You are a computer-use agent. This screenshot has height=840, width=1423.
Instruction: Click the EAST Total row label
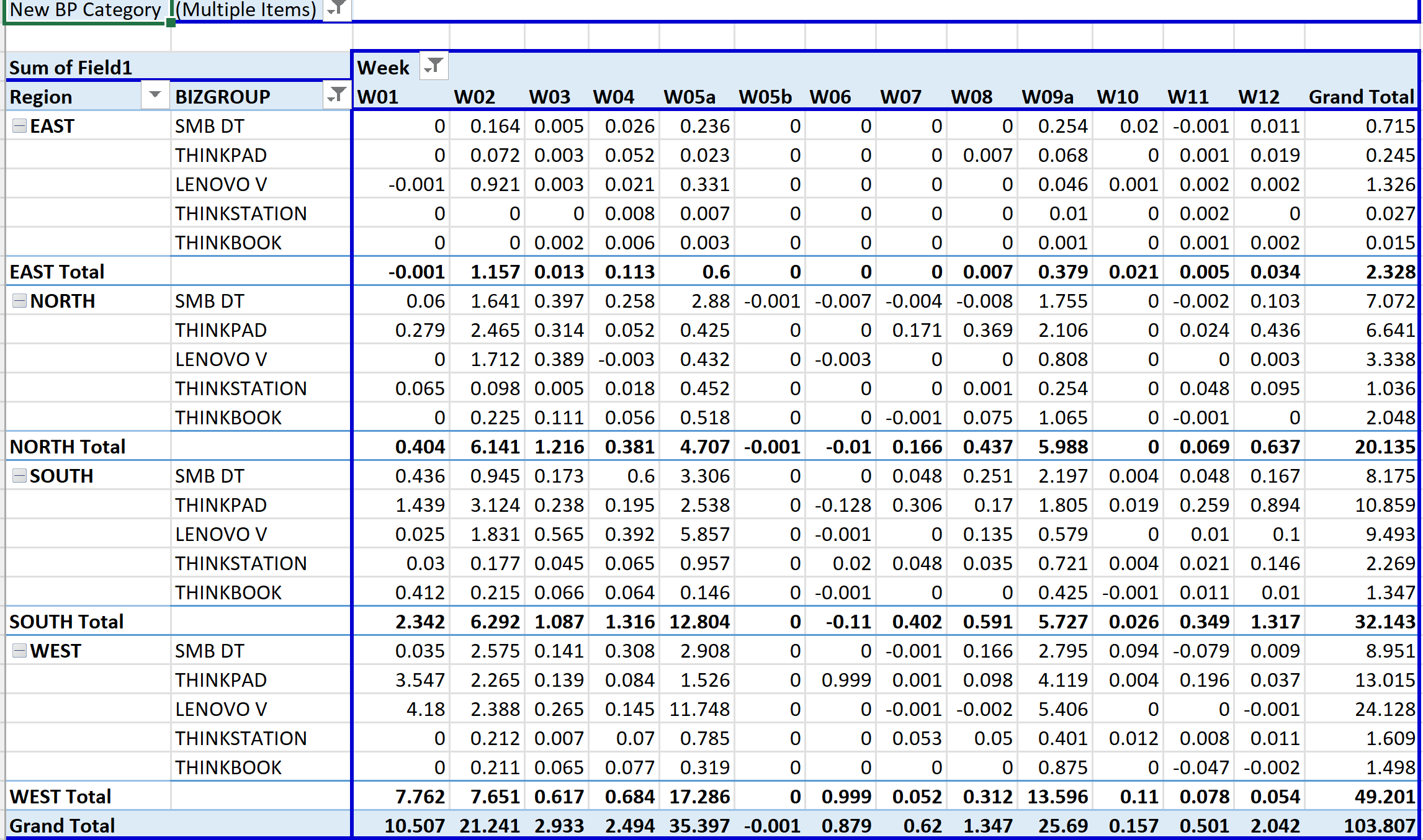(57, 272)
